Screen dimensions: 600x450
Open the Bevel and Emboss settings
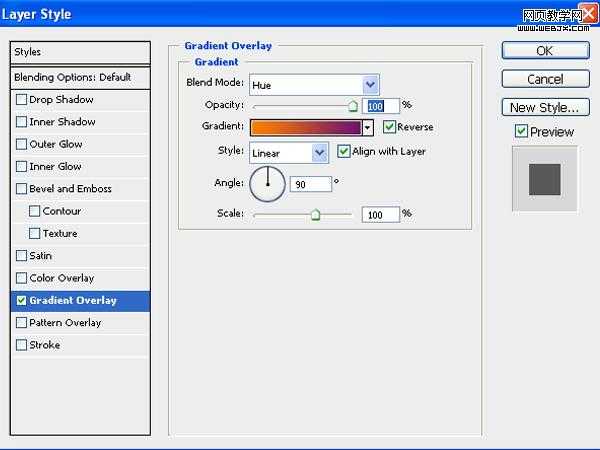(70, 189)
